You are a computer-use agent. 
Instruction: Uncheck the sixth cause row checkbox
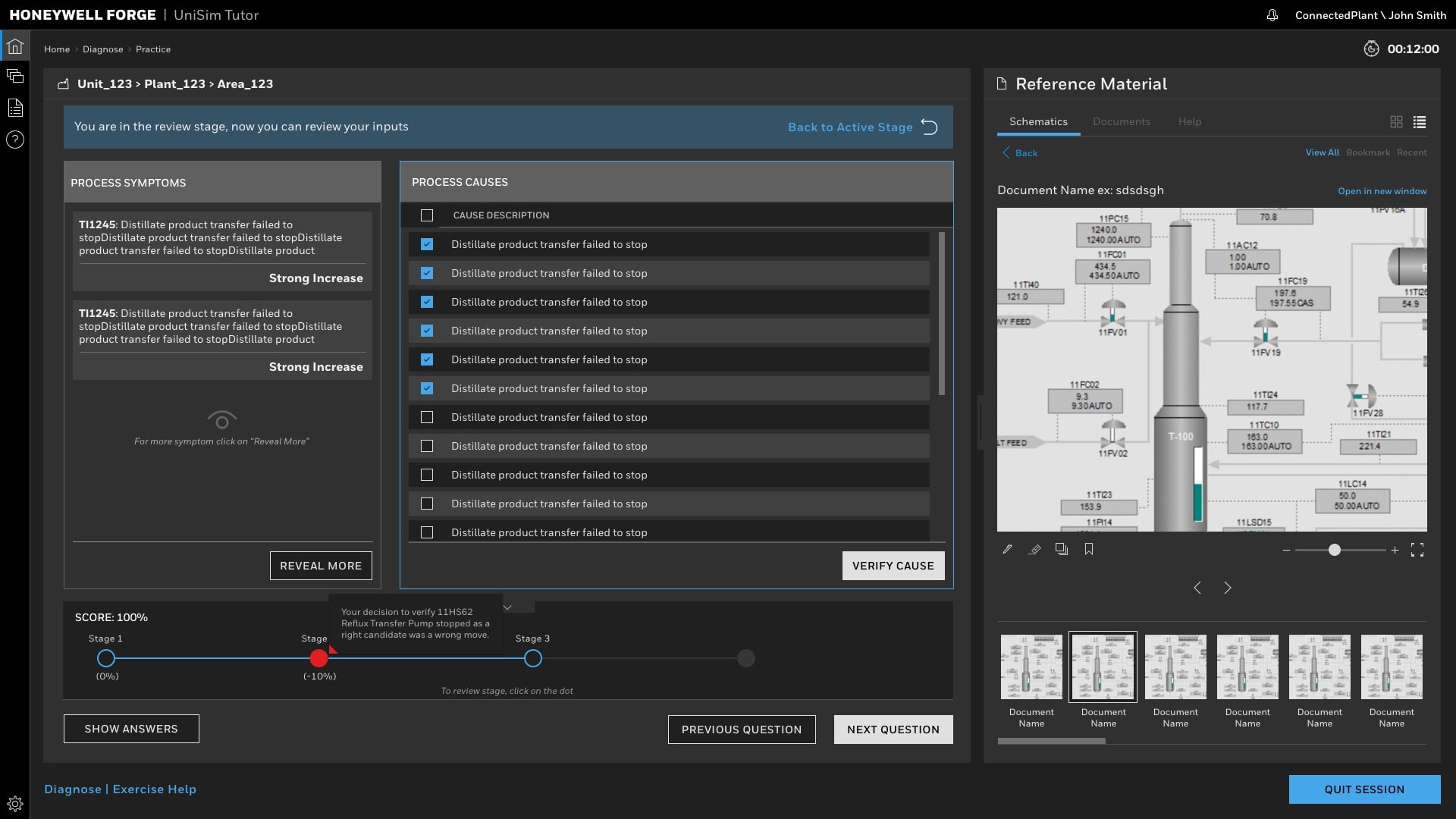coord(427,388)
